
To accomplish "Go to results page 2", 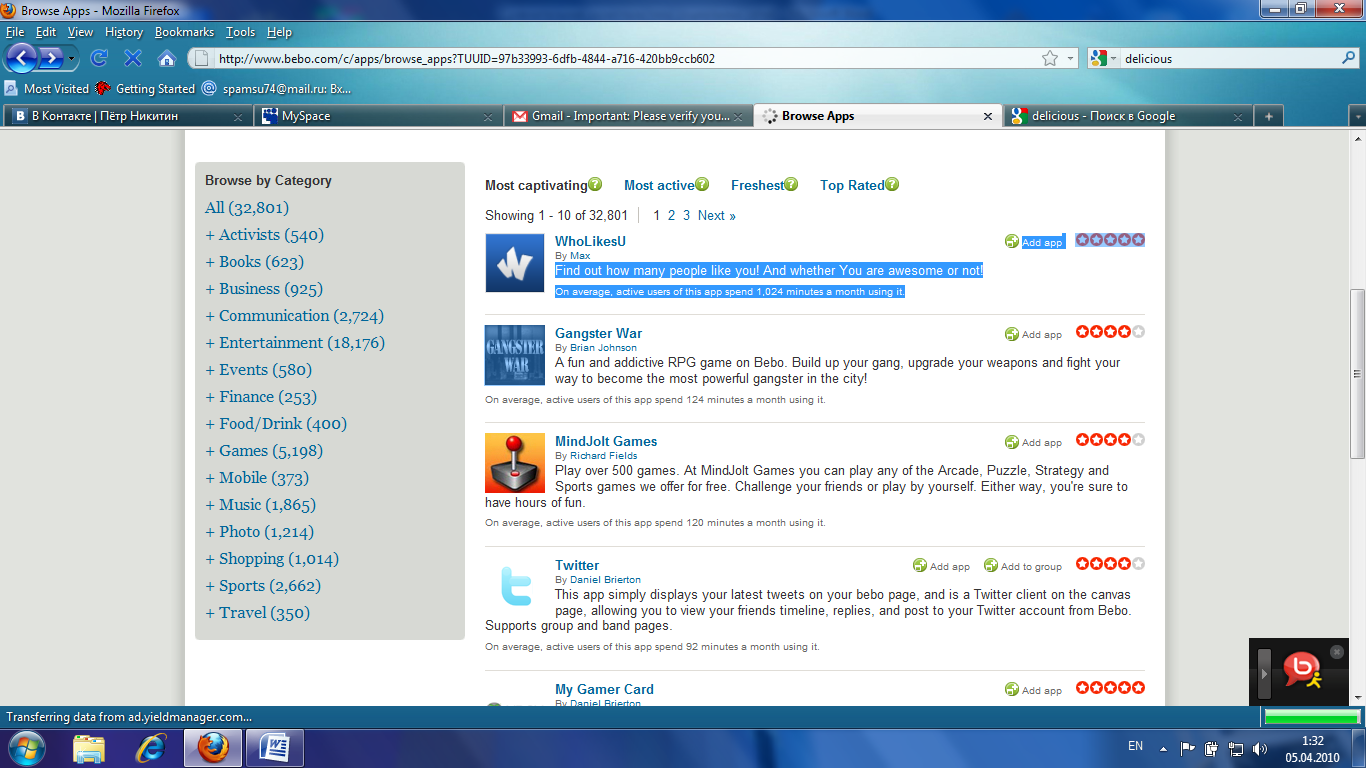I will point(672,215).
